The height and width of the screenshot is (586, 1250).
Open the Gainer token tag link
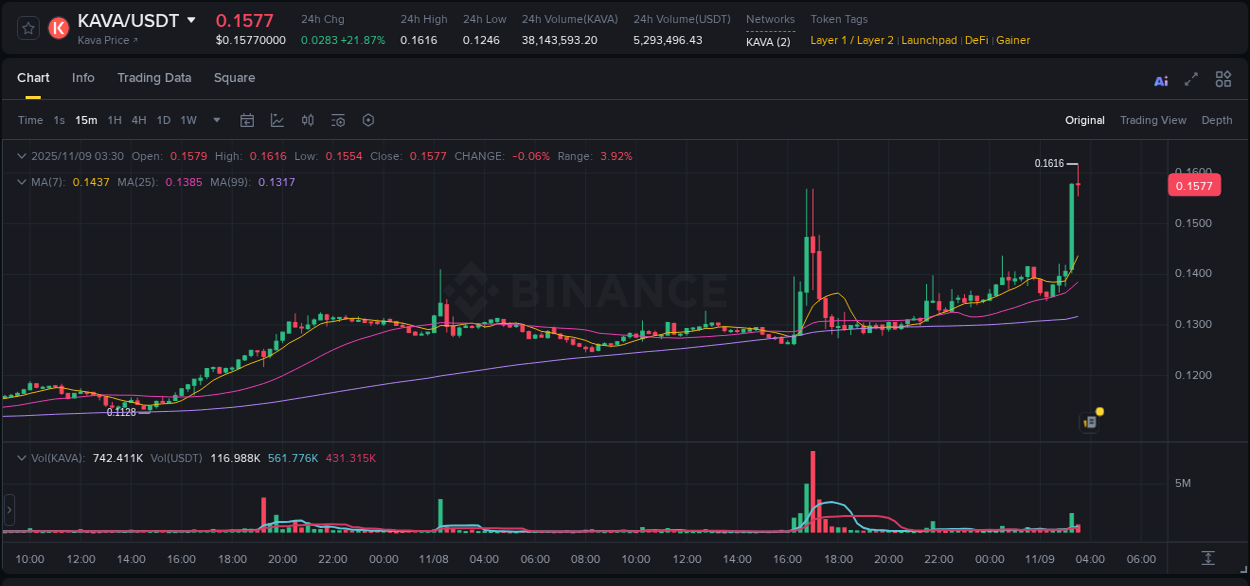(x=1013, y=40)
